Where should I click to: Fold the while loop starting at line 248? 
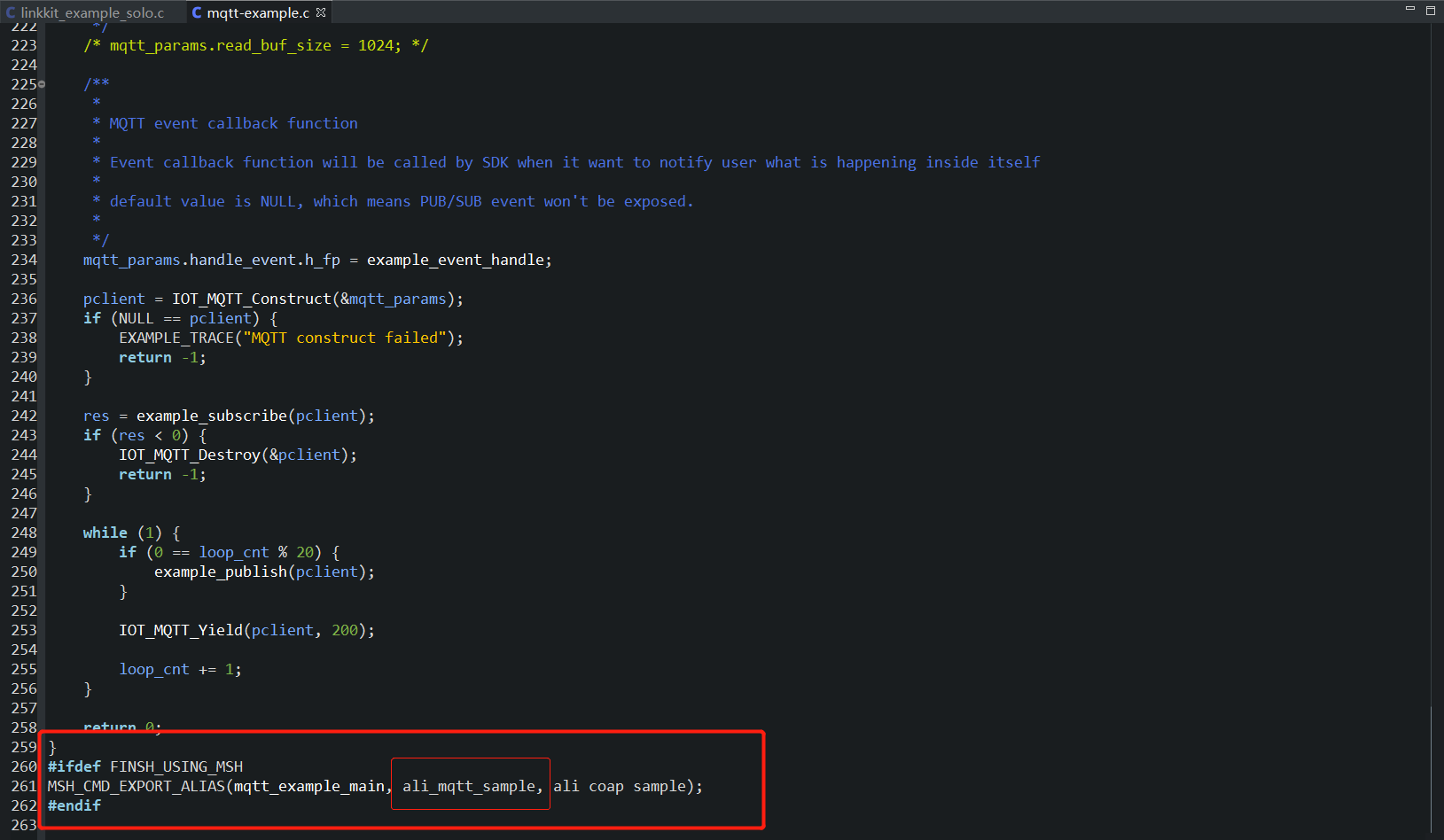41,533
